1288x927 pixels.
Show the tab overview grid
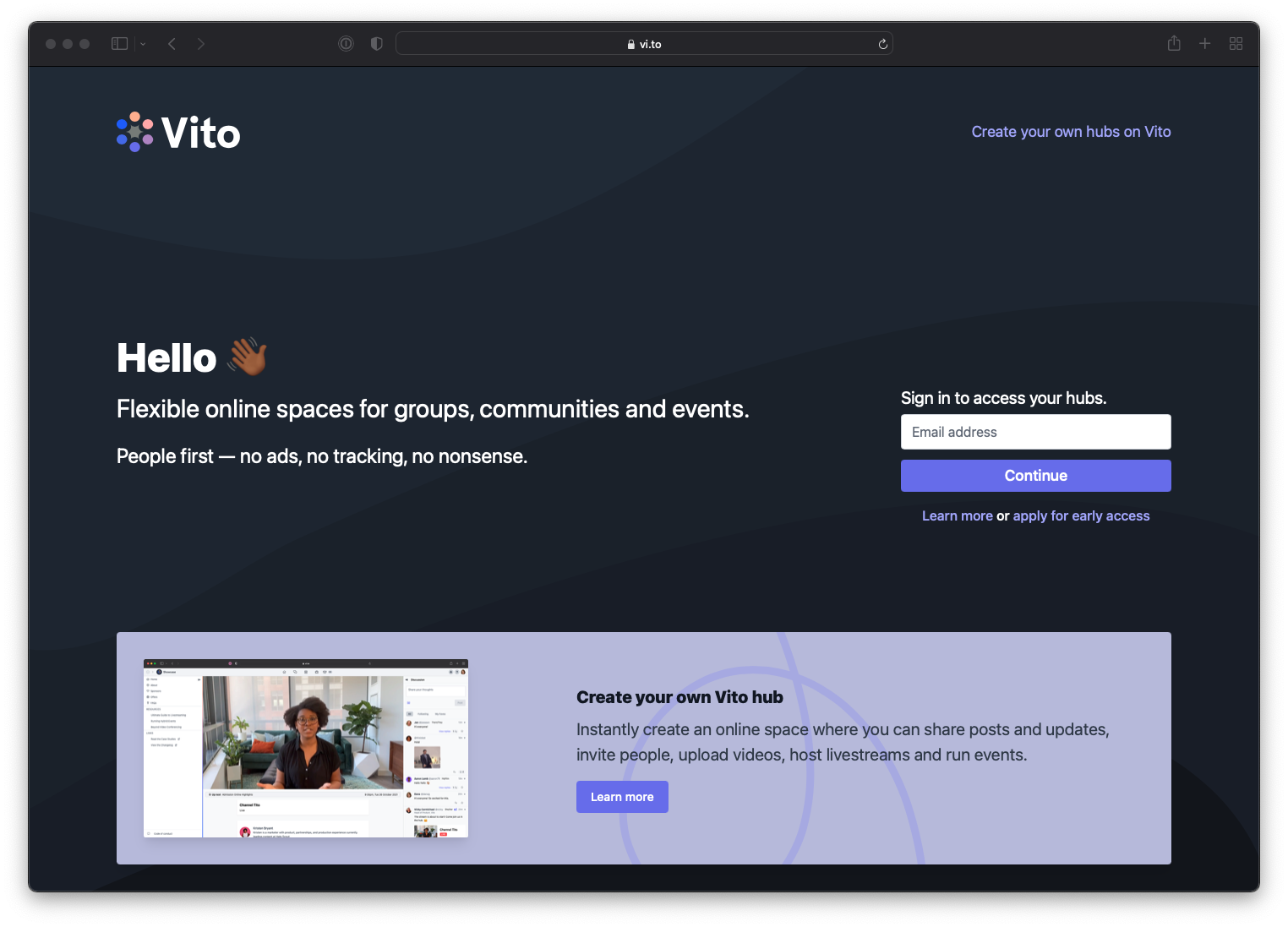point(1236,43)
